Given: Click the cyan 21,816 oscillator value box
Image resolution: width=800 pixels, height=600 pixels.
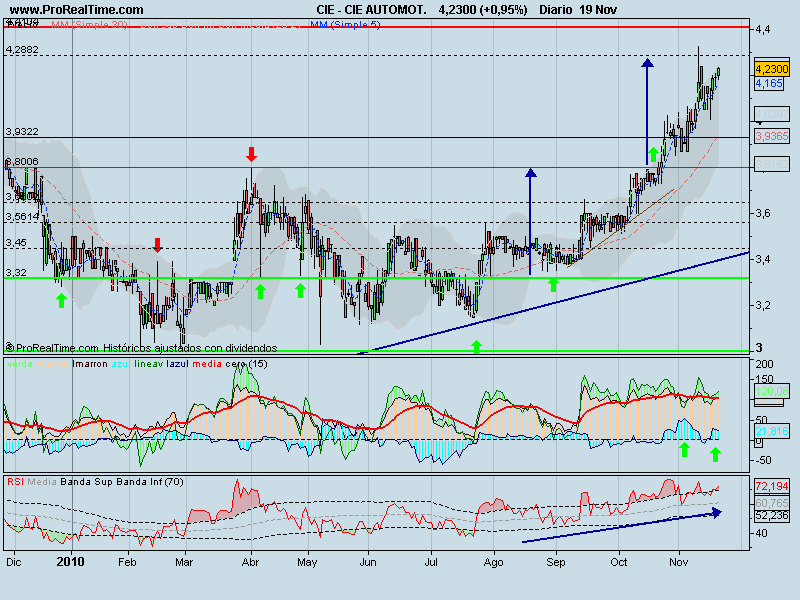Looking at the screenshot, I should [x=772, y=432].
